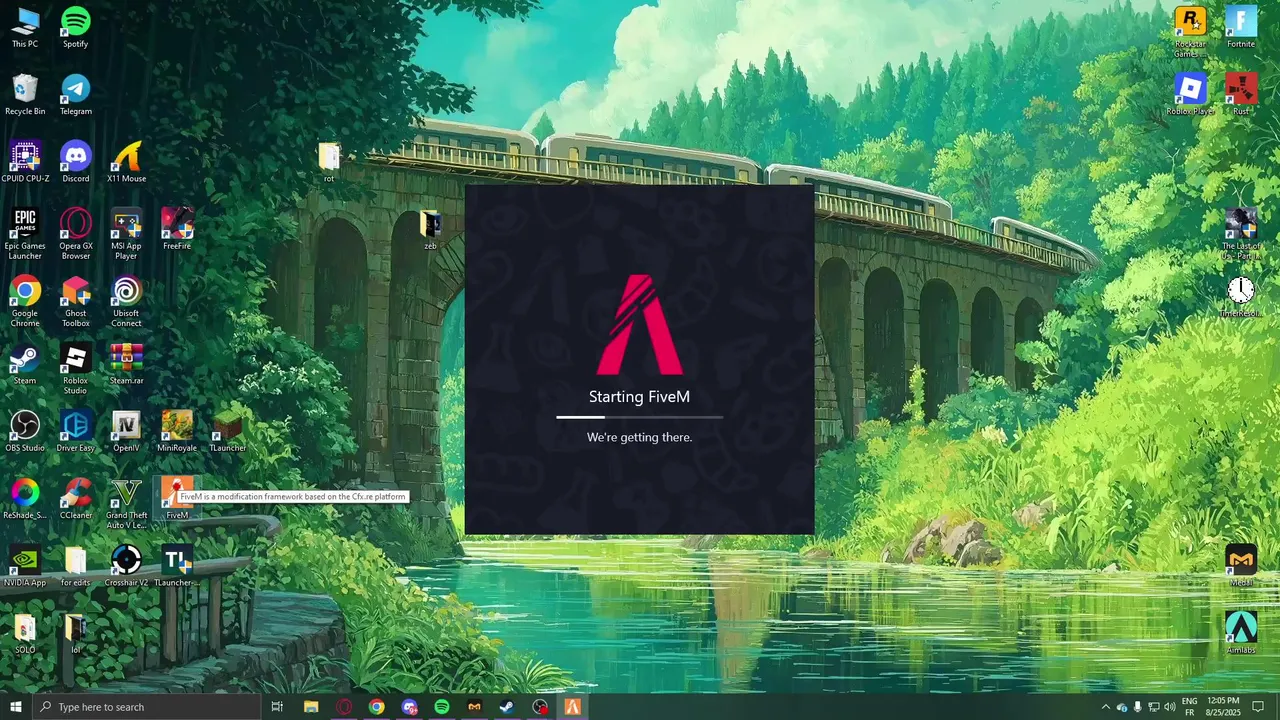The height and width of the screenshot is (720, 1280).
Task: Expand the hidden system tray icons
Action: click(1105, 707)
